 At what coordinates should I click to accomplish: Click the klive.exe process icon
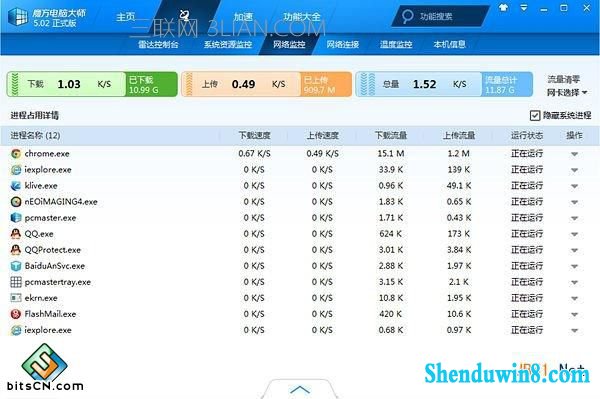coord(16,186)
